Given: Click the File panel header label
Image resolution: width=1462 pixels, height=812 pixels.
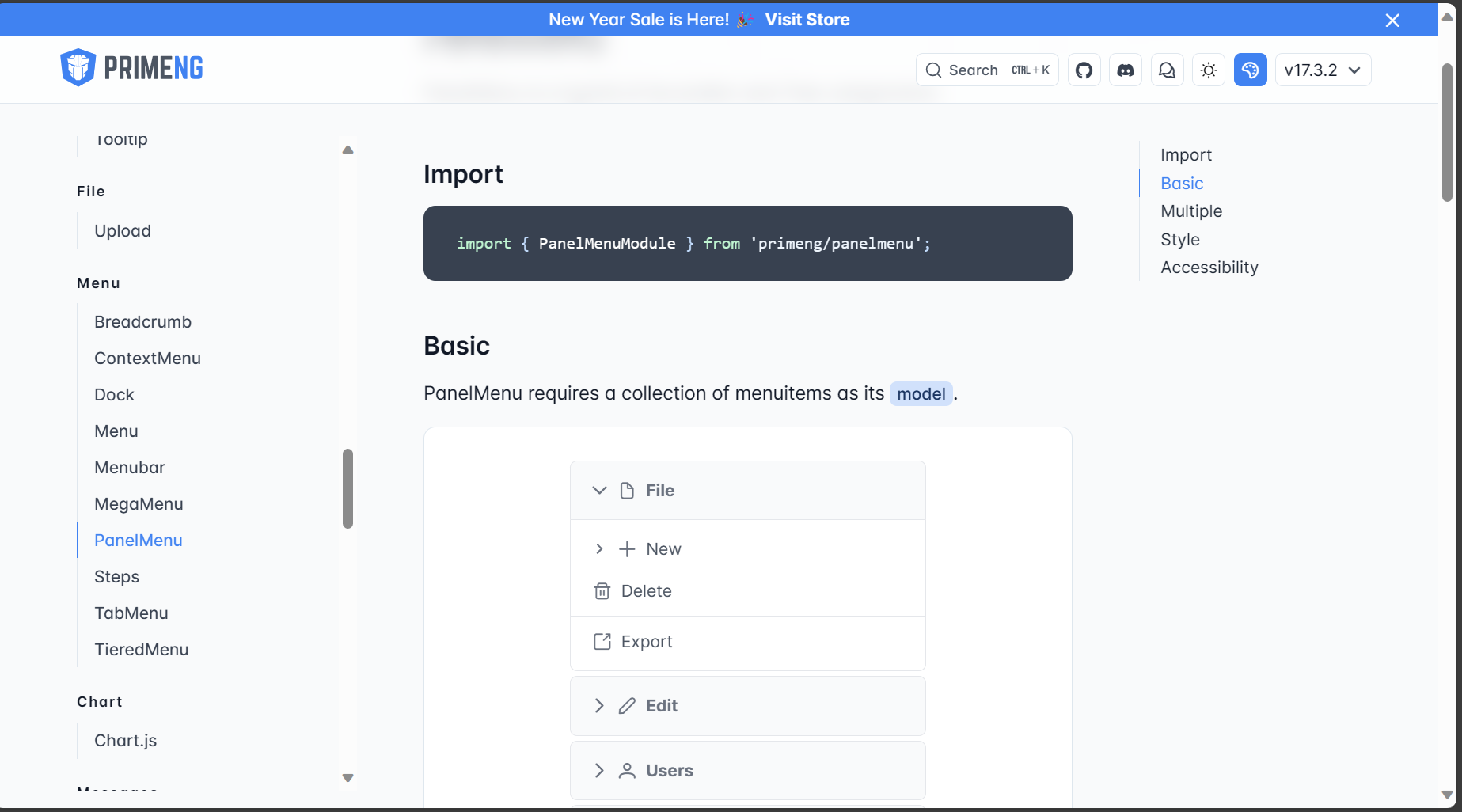Looking at the screenshot, I should 660,491.
